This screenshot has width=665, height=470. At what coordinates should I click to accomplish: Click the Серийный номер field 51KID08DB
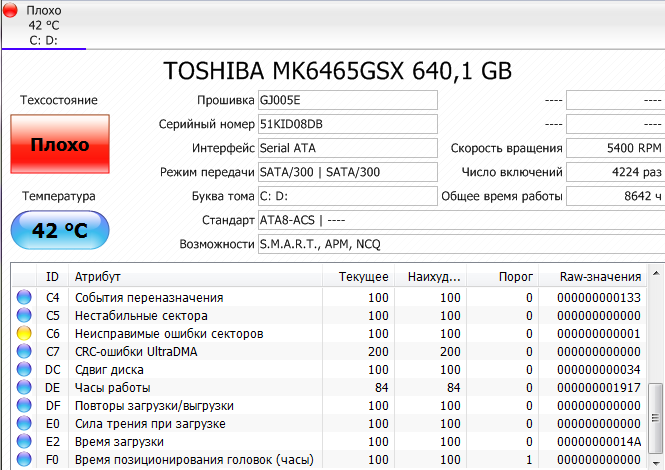348,124
